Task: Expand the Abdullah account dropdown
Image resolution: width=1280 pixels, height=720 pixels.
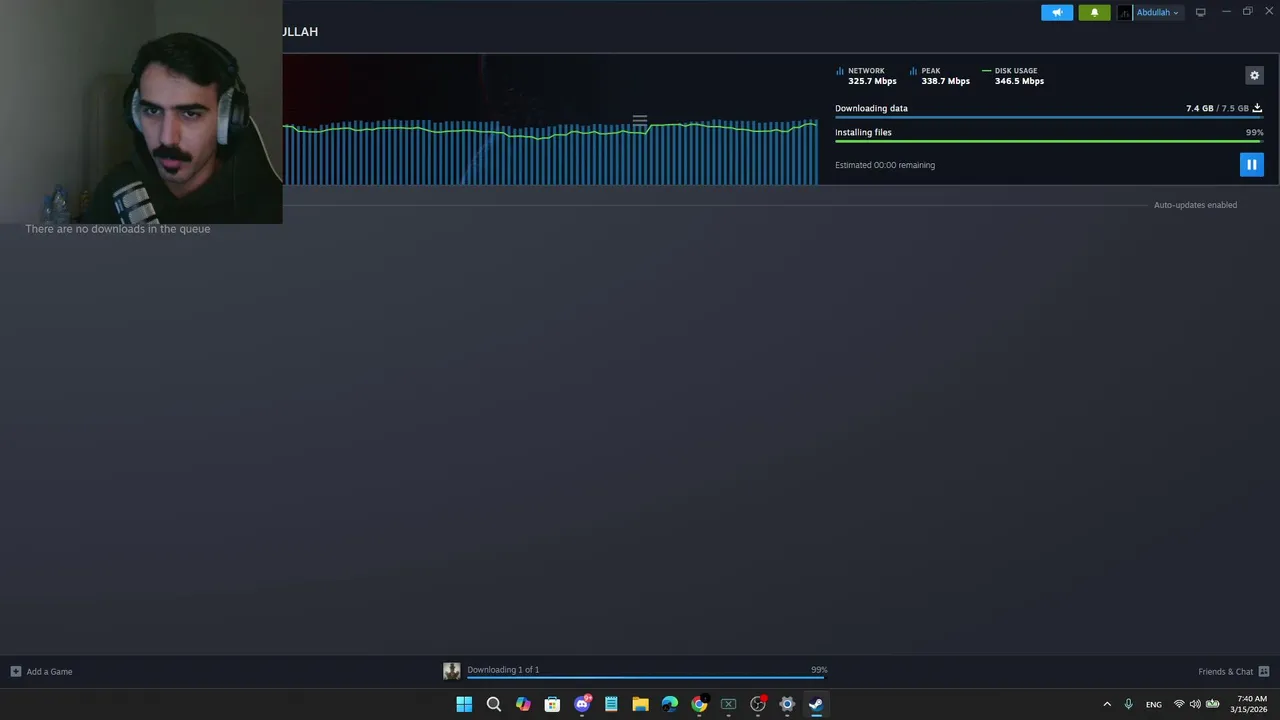Action: click(1158, 12)
